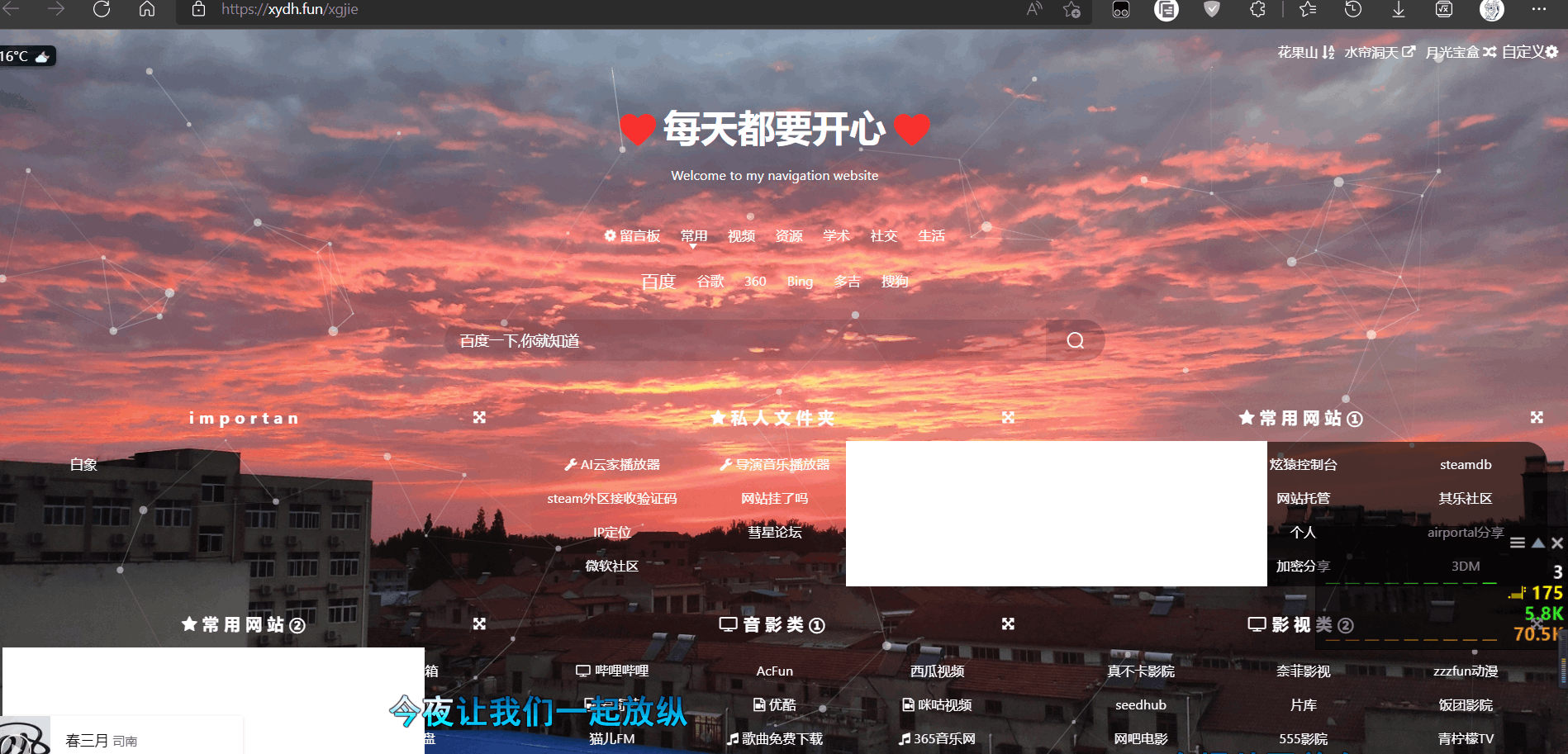The image size is (1568, 754).
Task: Go back to the previous page
Action: (12, 9)
